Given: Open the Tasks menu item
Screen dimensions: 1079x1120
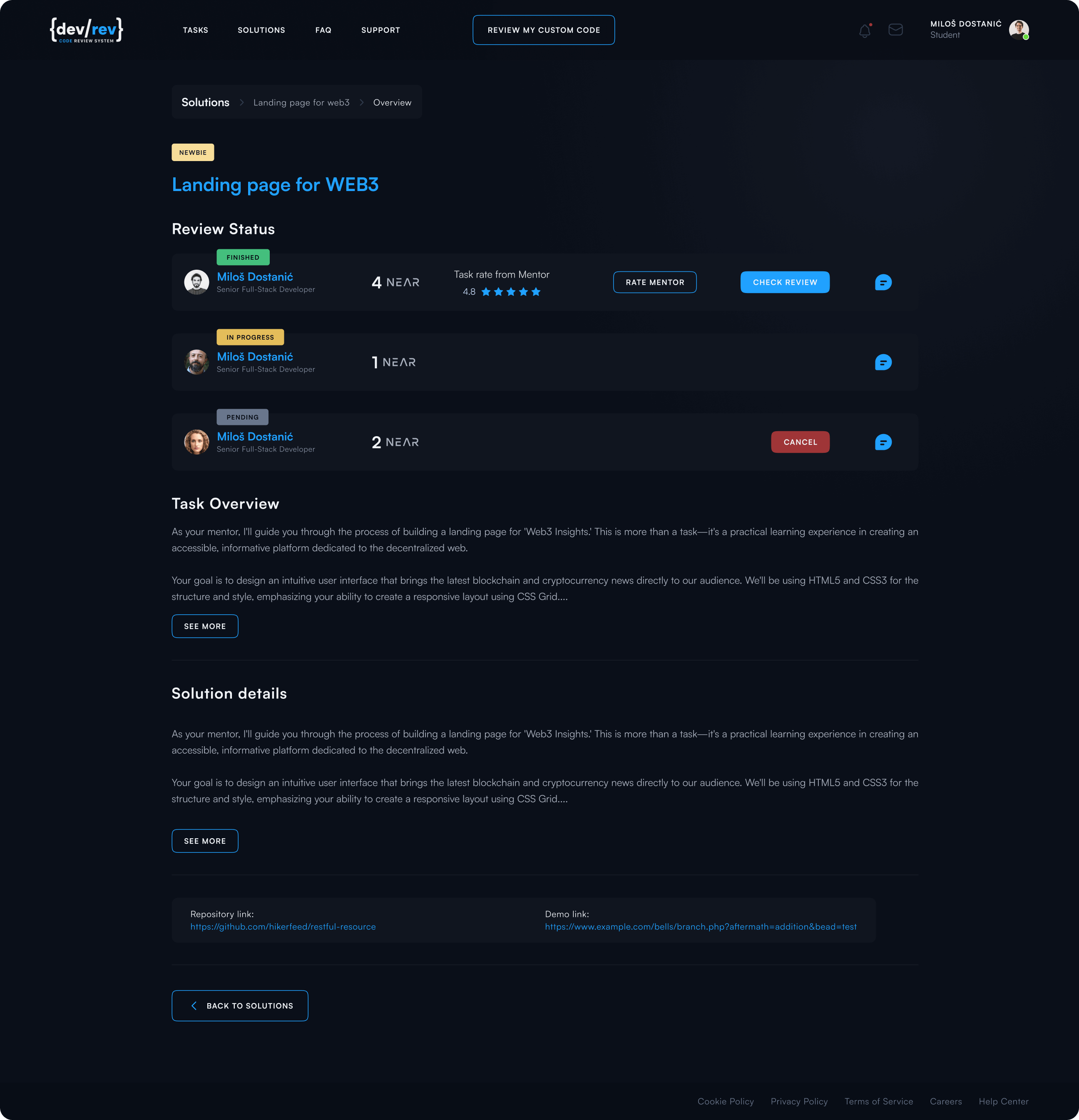Looking at the screenshot, I should pos(196,30).
